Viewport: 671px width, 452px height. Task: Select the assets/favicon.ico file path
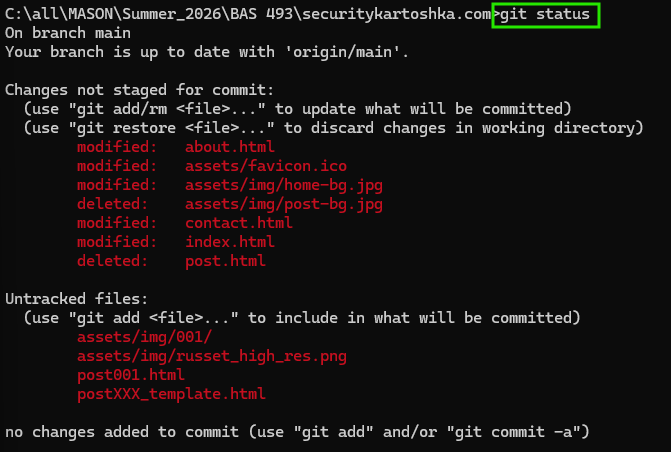[x=266, y=166]
